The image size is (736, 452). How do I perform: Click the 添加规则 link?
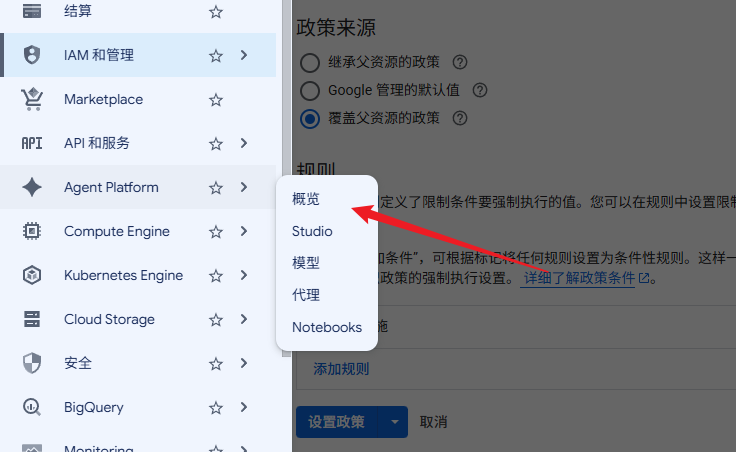341,369
